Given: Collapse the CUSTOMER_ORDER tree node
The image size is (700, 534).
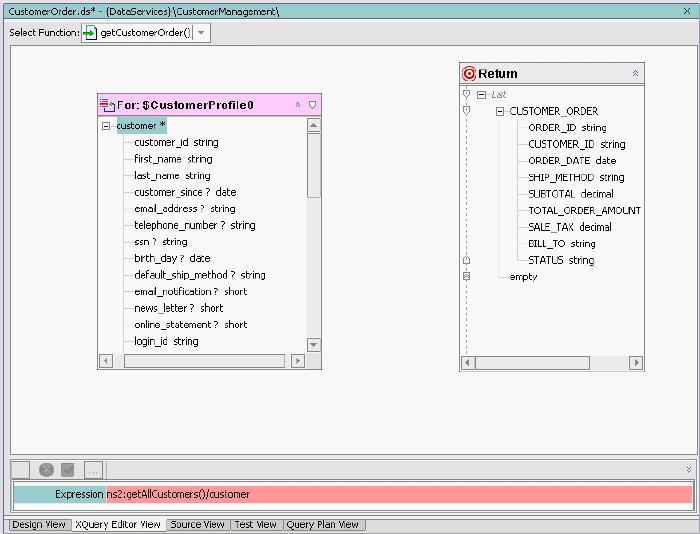Looking at the screenshot, I should pos(500,111).
